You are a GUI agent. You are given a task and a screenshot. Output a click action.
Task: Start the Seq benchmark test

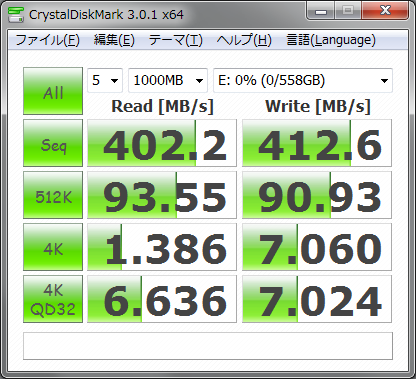coord(53,143)
